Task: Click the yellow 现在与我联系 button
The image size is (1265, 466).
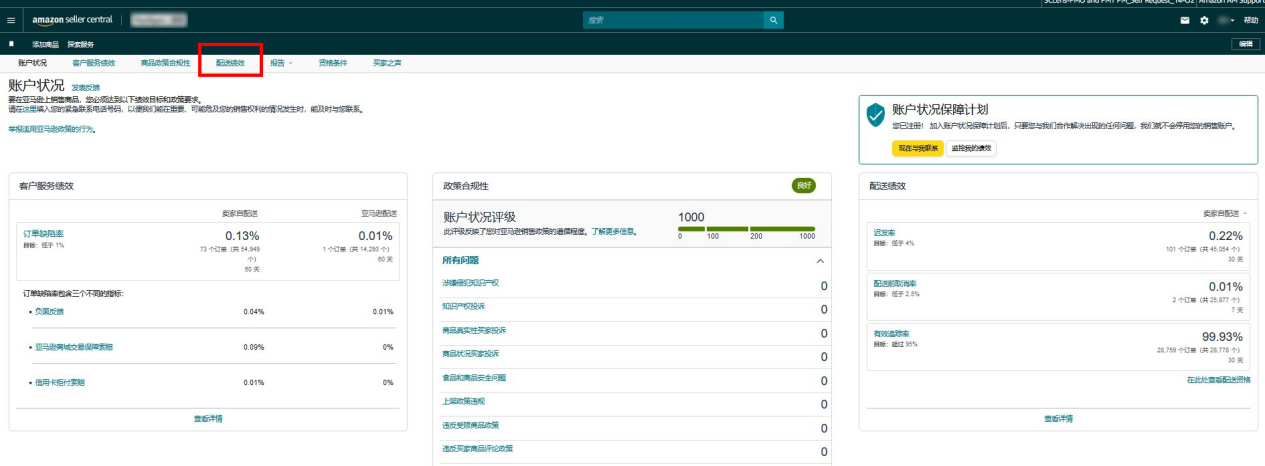Action: 917,148
